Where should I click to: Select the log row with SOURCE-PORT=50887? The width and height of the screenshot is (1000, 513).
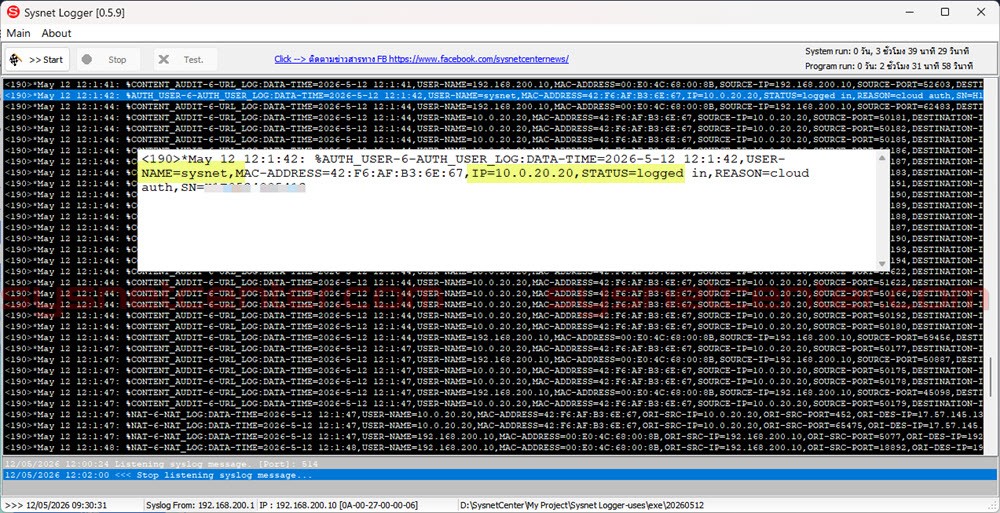(493, 360)
